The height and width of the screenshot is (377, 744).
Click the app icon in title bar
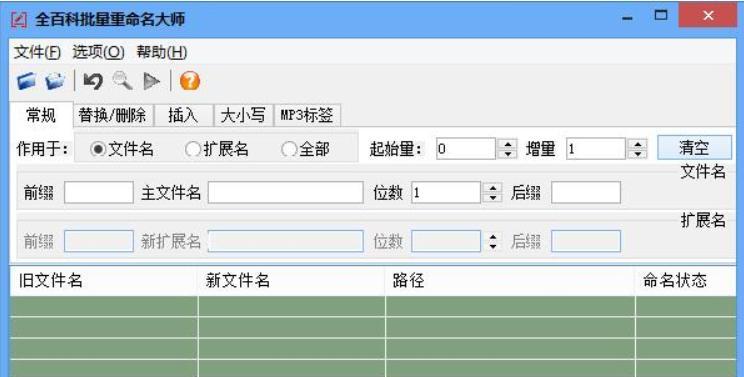point(19,19)
